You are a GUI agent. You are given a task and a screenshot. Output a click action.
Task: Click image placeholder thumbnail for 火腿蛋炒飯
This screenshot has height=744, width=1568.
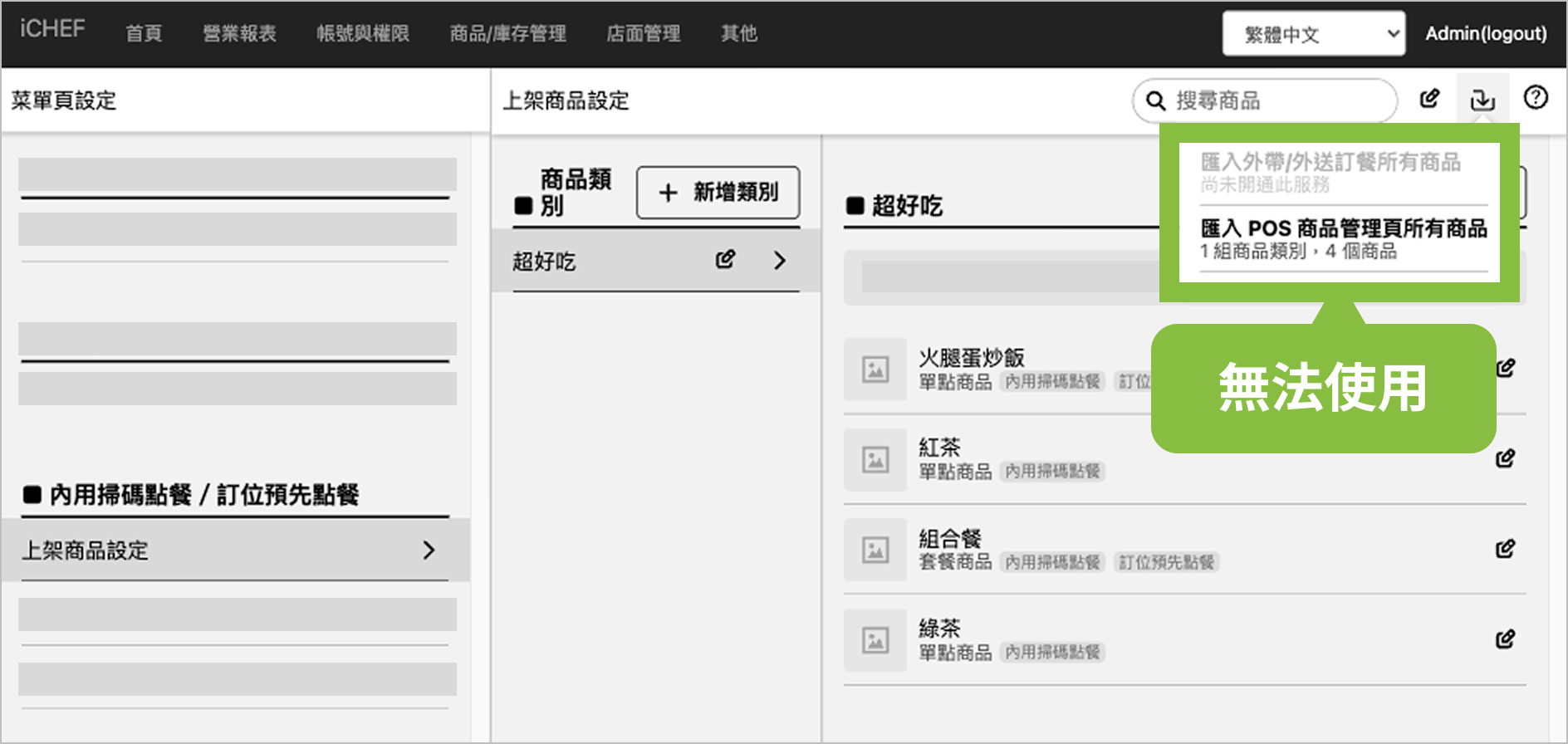click(875, 370)
